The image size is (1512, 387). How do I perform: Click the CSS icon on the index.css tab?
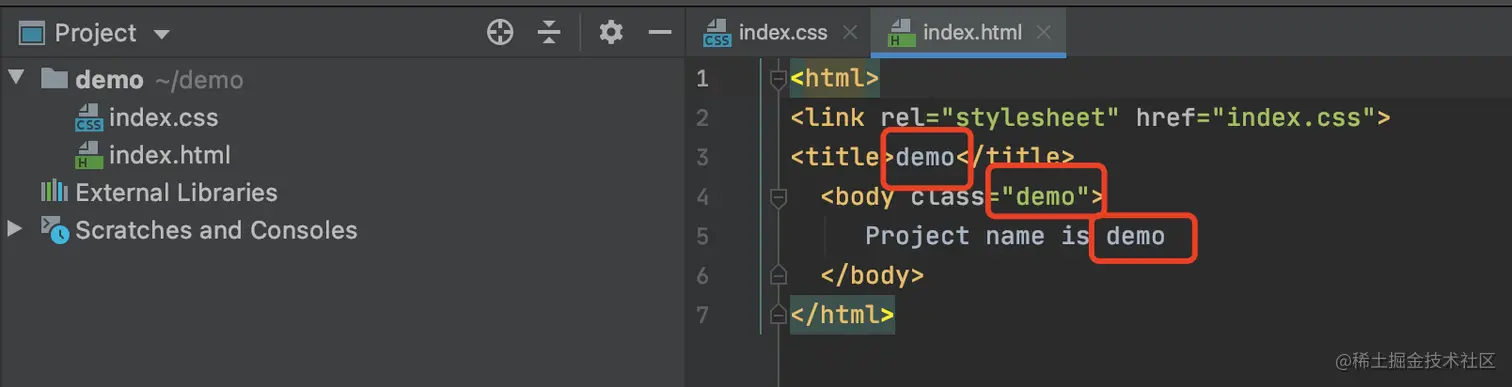pyautogui.click(x=717, y=33)
